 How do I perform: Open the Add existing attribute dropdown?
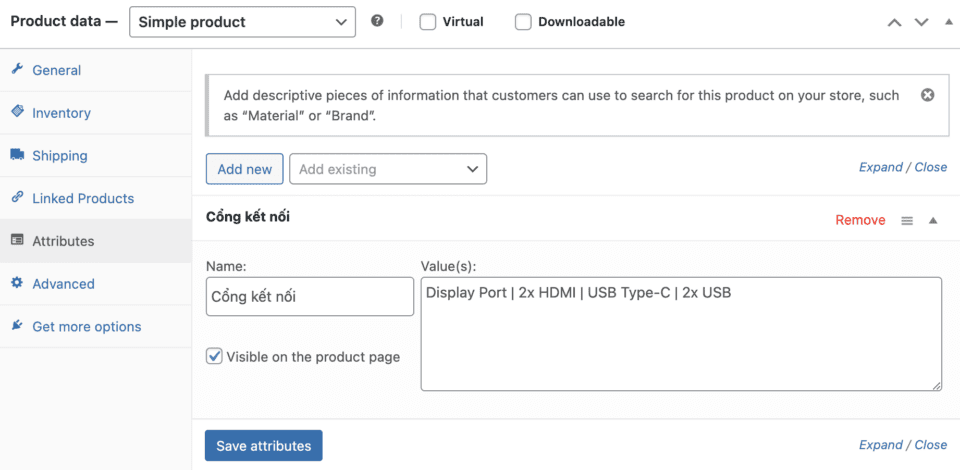388,169
